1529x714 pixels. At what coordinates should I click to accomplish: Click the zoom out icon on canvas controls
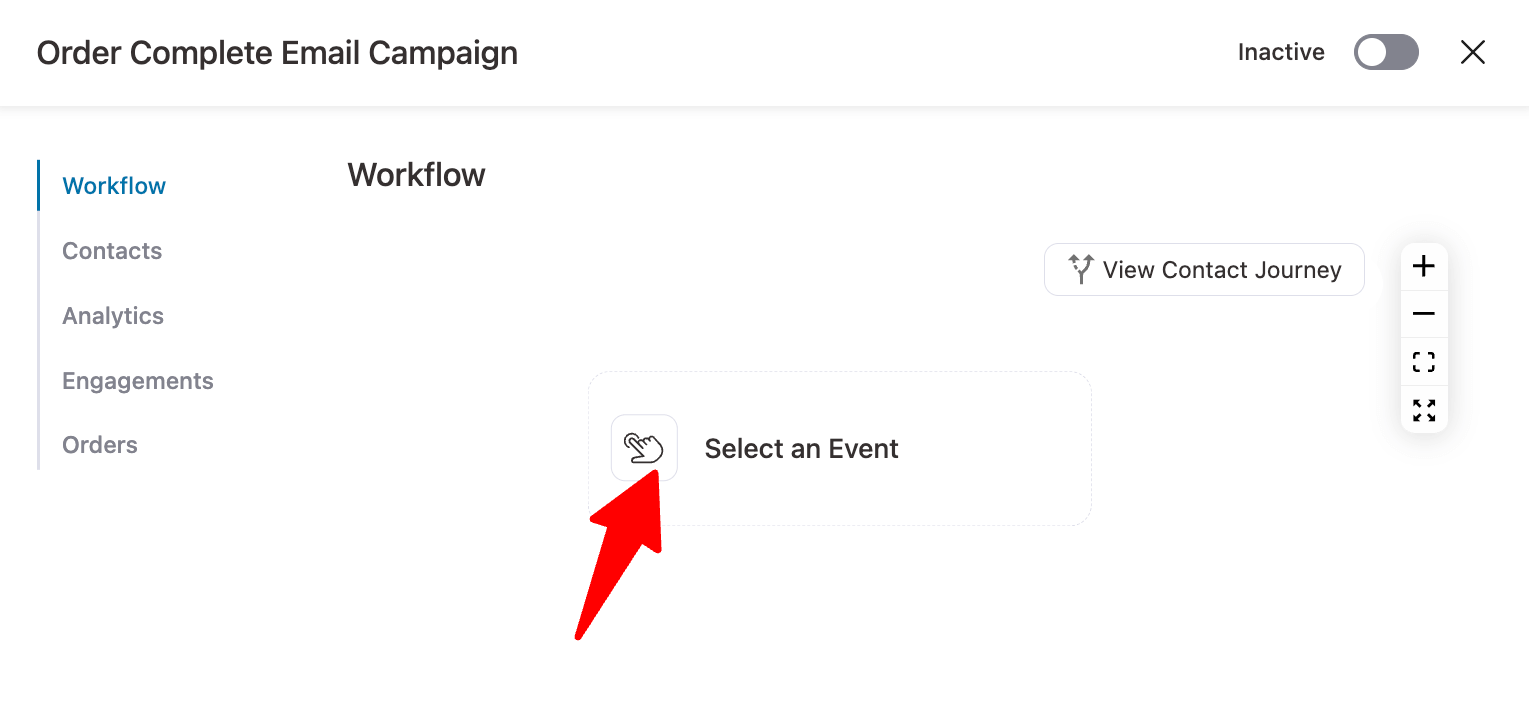click(x=1423, y=313)
